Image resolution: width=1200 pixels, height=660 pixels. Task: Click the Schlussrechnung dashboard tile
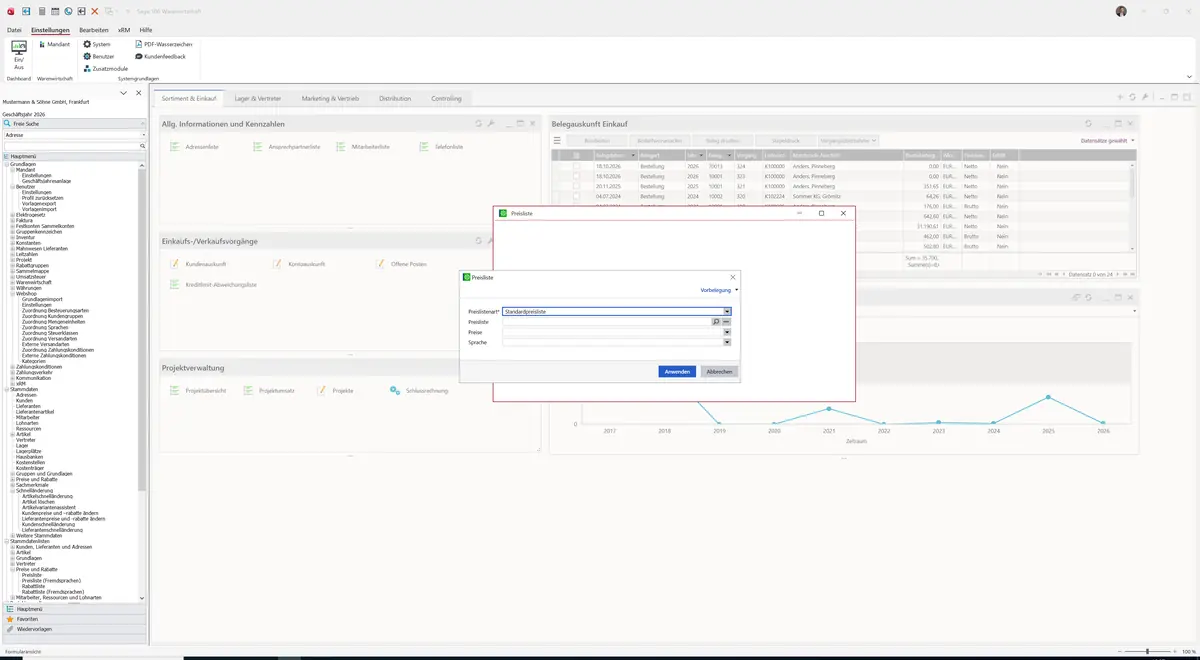click(x=420, y=390)
